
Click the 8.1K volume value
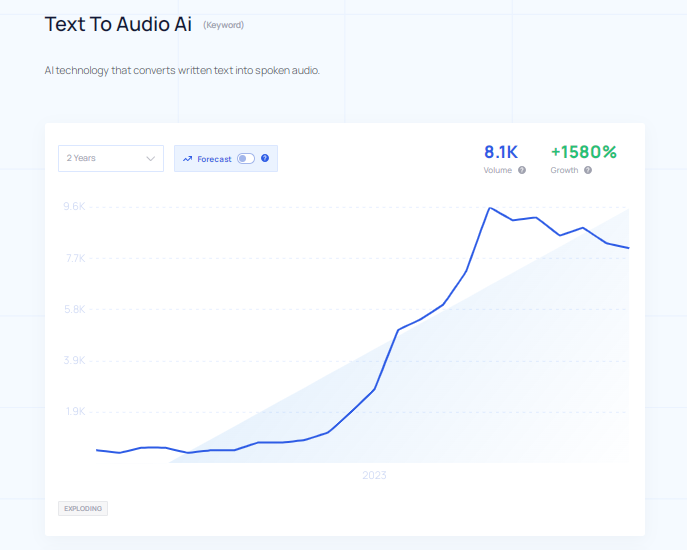click(501, 152)
